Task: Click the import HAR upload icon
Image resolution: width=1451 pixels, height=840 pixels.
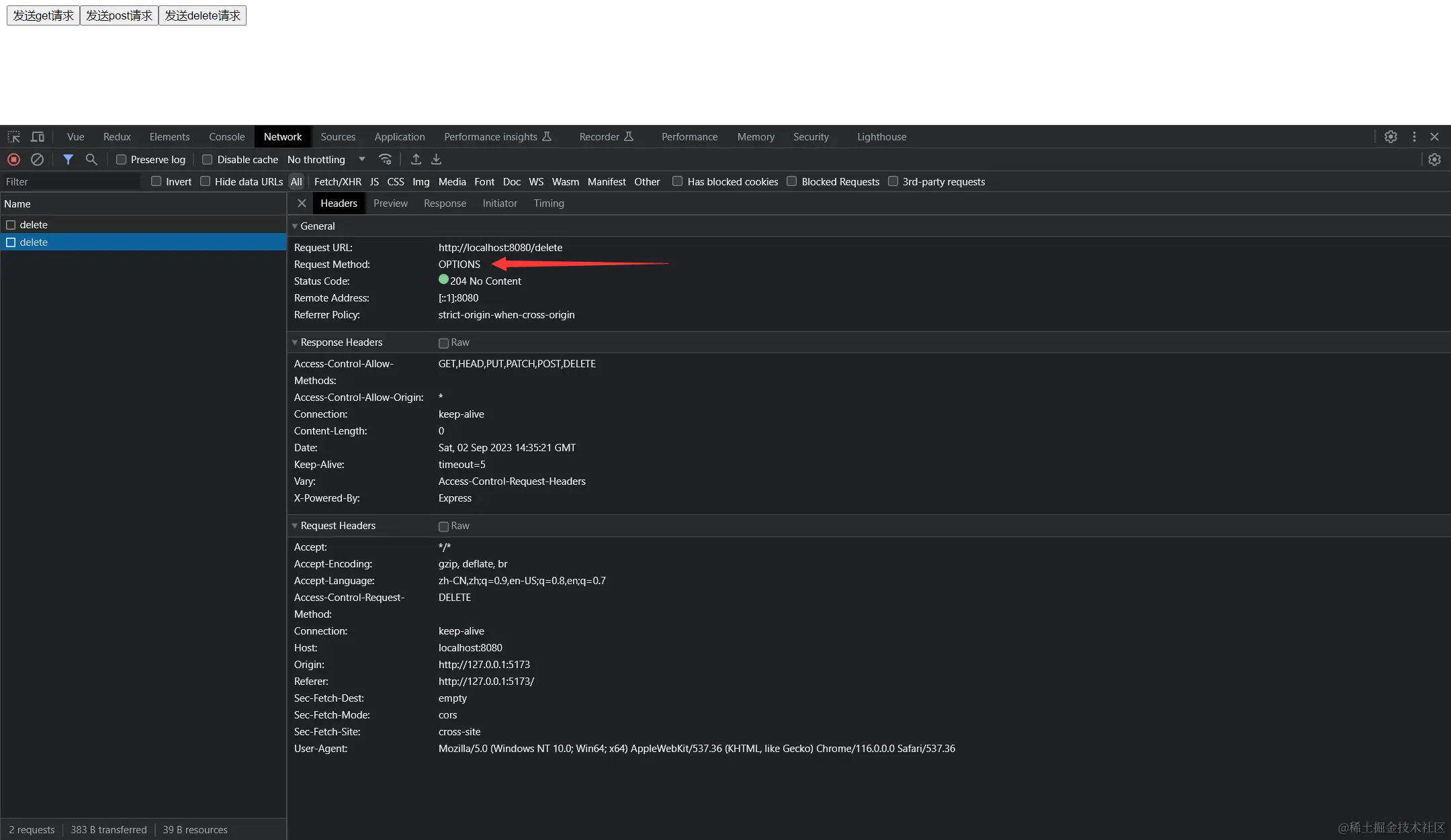Action: 416,160
